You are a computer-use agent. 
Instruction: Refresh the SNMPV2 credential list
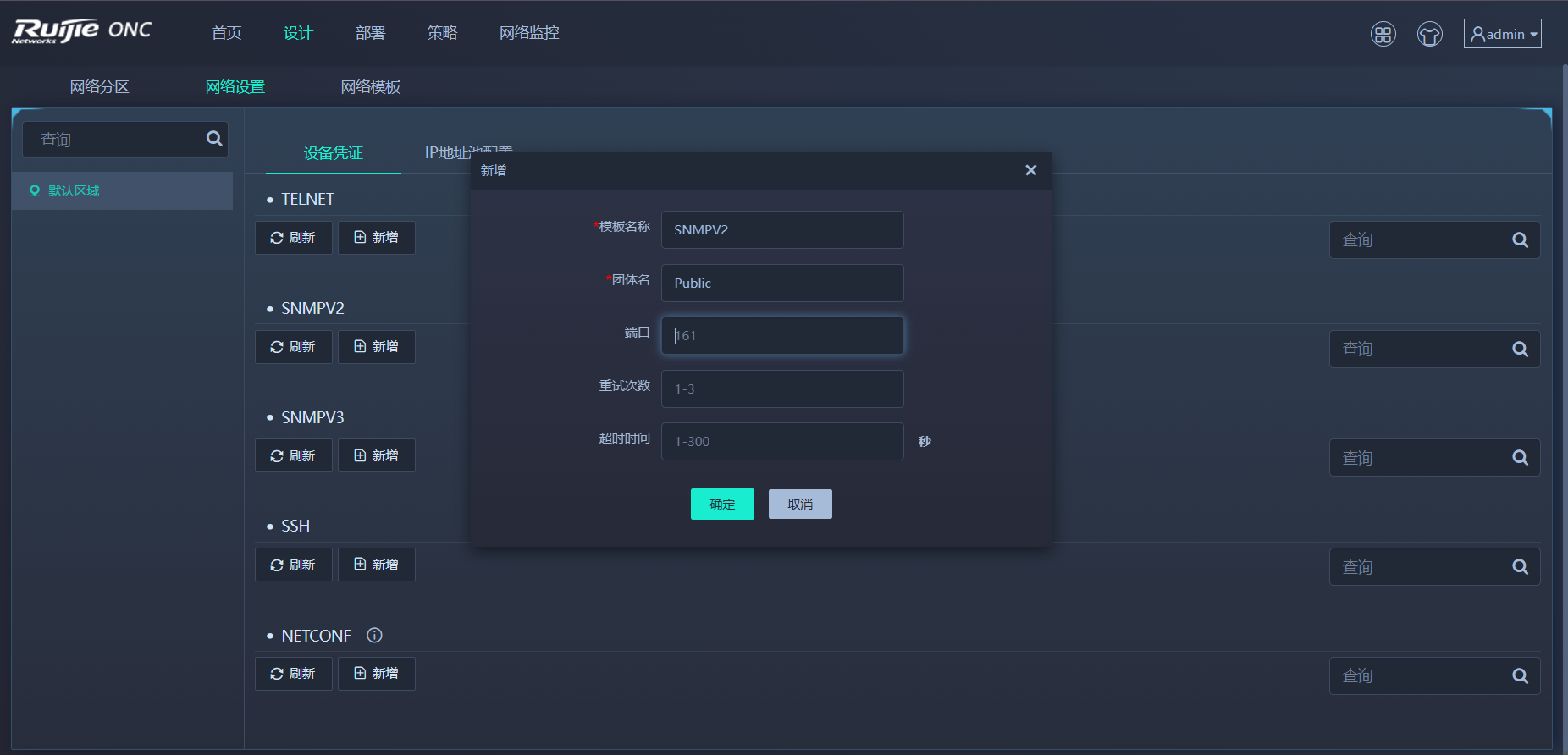click(293, 347)
